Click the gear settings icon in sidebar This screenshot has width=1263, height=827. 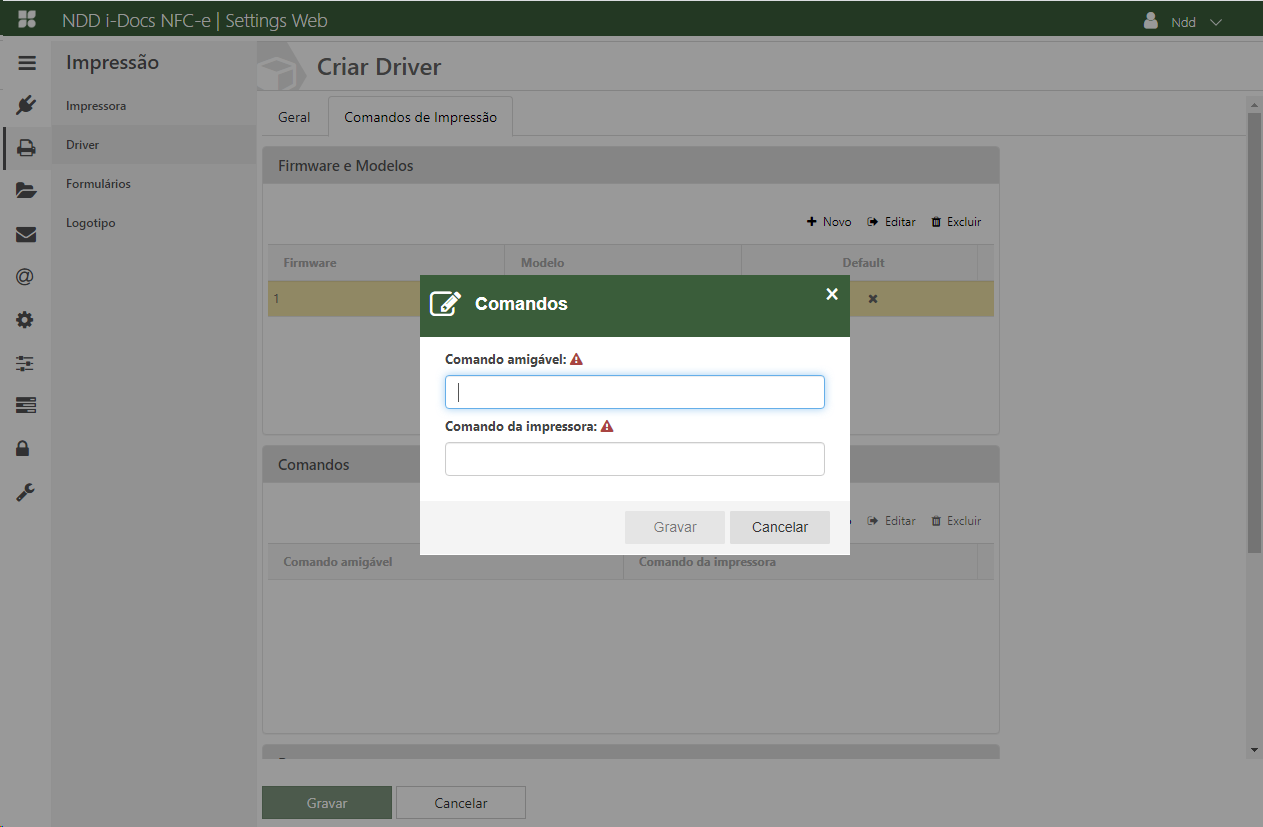[26, 320]
